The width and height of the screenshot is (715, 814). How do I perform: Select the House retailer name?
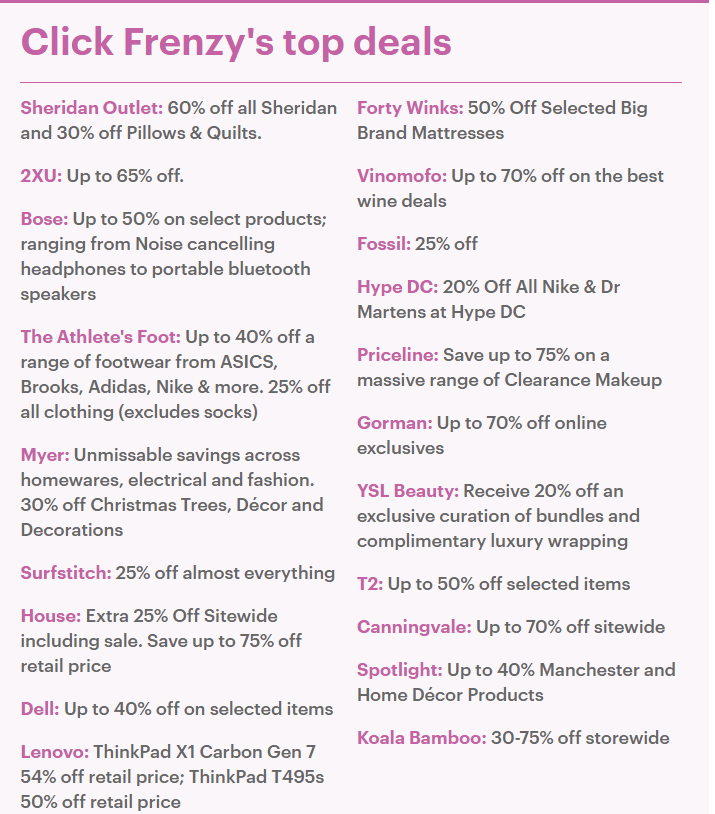(x=51, y=616)
